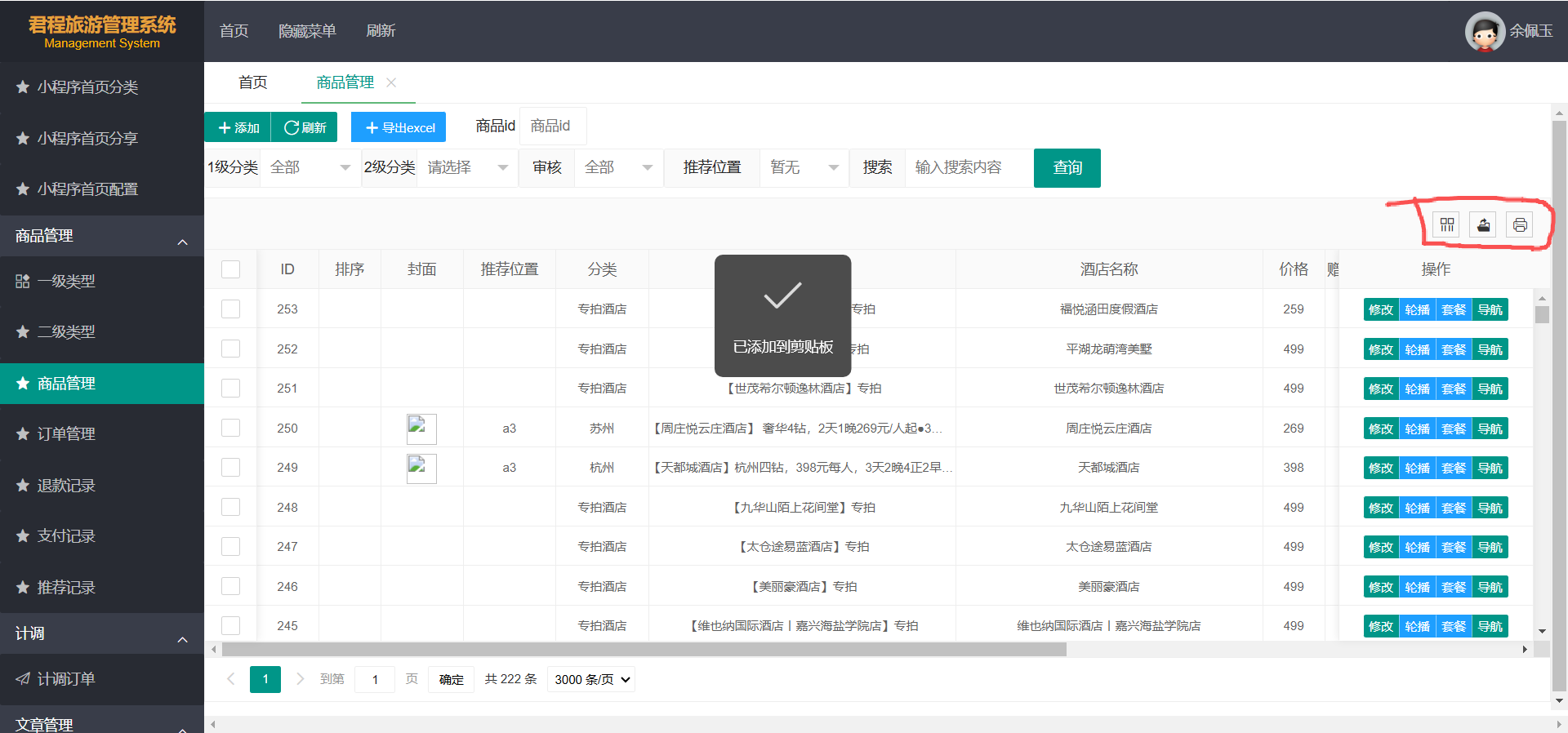This screenshot has width=1568, height=733.
Task: Click the 查询 button
Action: click(1067, 168)
